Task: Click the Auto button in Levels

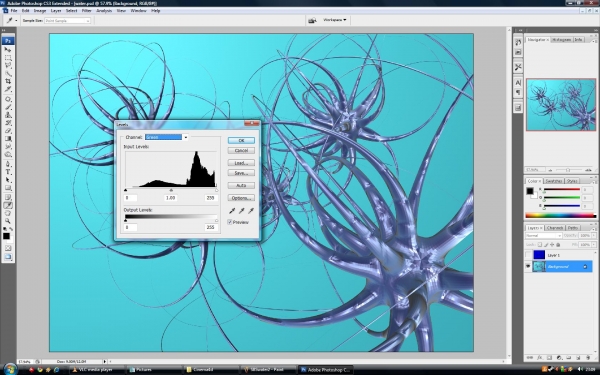Action: (x=241, y=185)
